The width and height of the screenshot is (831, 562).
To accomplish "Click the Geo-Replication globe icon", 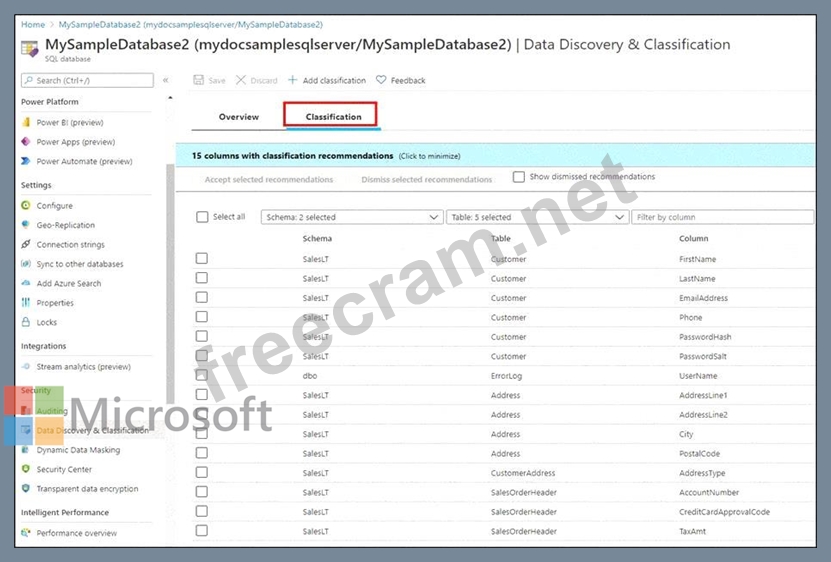I will [x=25, y=225].
